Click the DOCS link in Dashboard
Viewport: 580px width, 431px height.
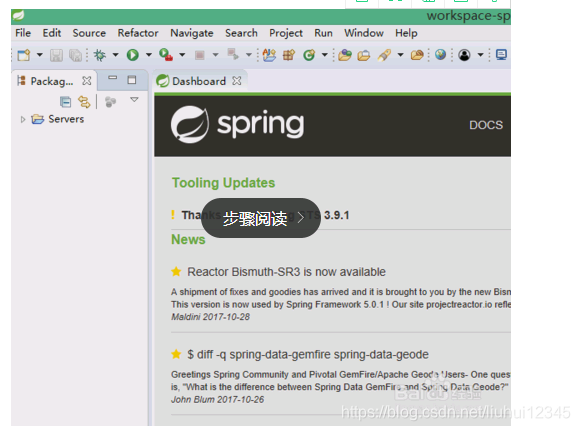486,125
